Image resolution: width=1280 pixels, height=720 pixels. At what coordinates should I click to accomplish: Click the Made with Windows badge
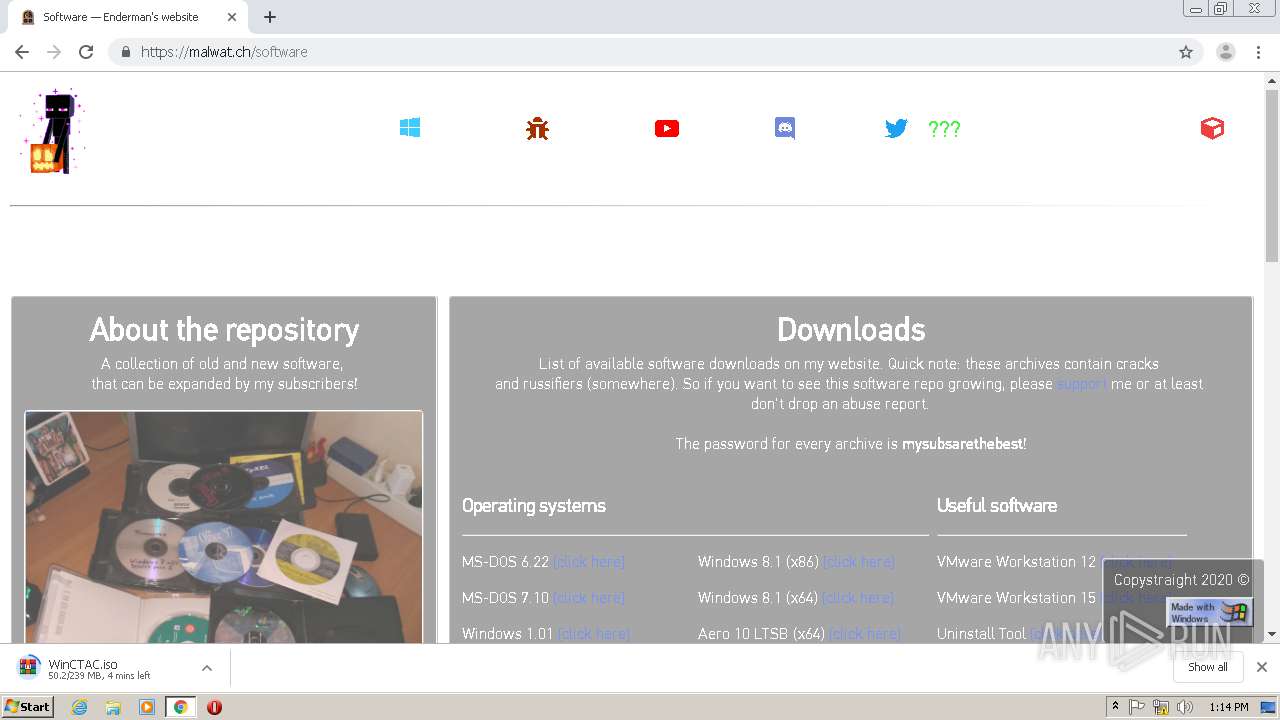[1209, 612]
